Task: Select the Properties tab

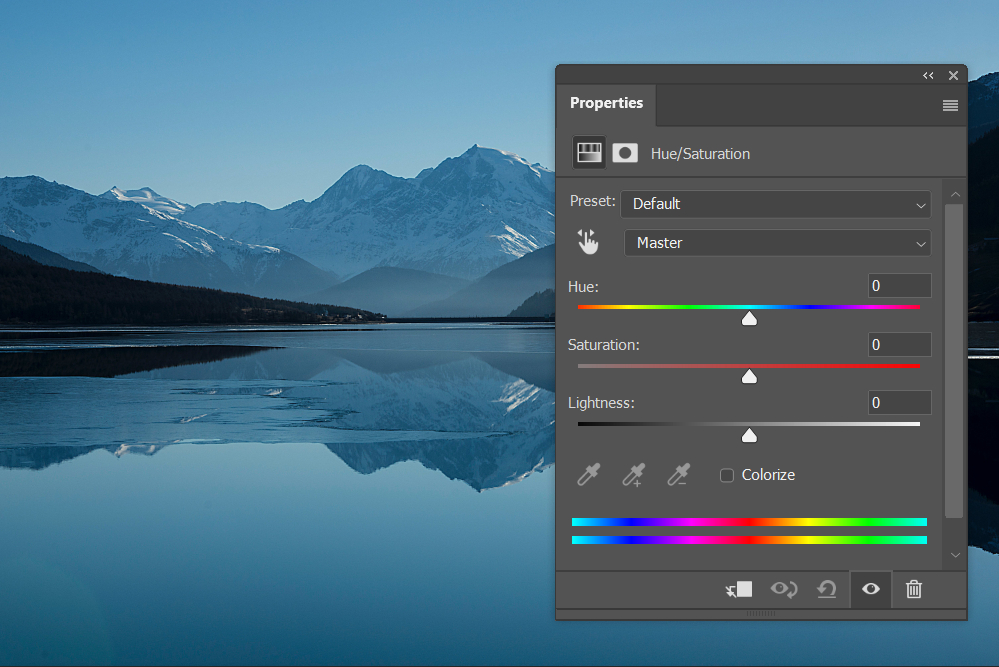Action: pos(606,103)
